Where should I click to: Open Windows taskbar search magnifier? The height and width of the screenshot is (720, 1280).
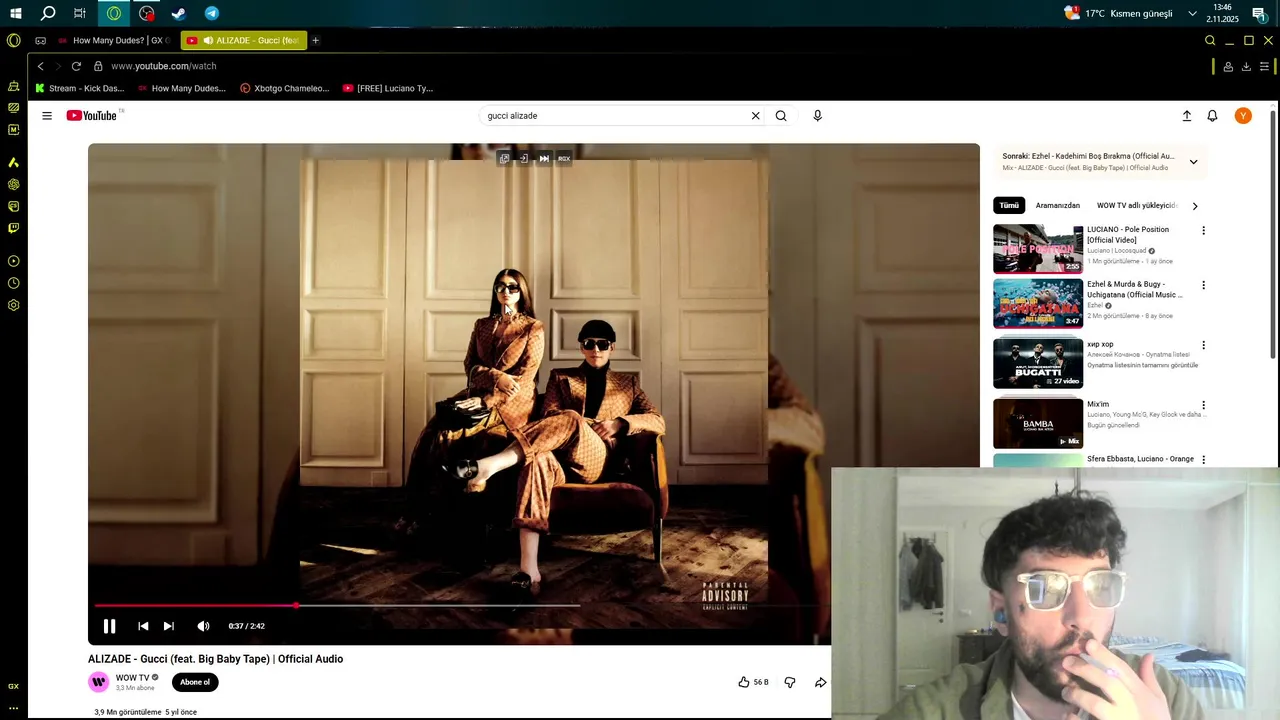[48, 13]
